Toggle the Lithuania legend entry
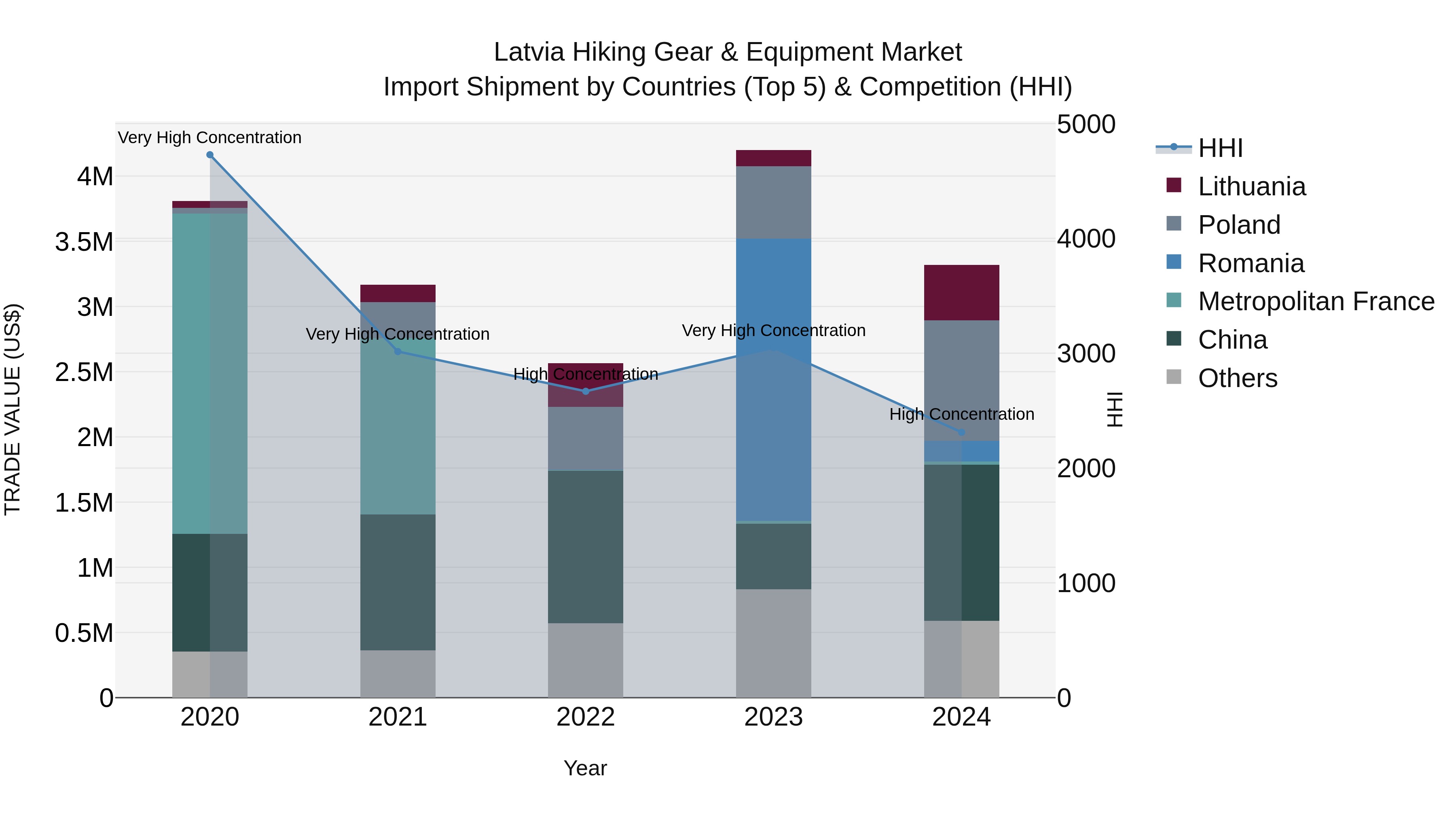 [x=1236, y=186]
